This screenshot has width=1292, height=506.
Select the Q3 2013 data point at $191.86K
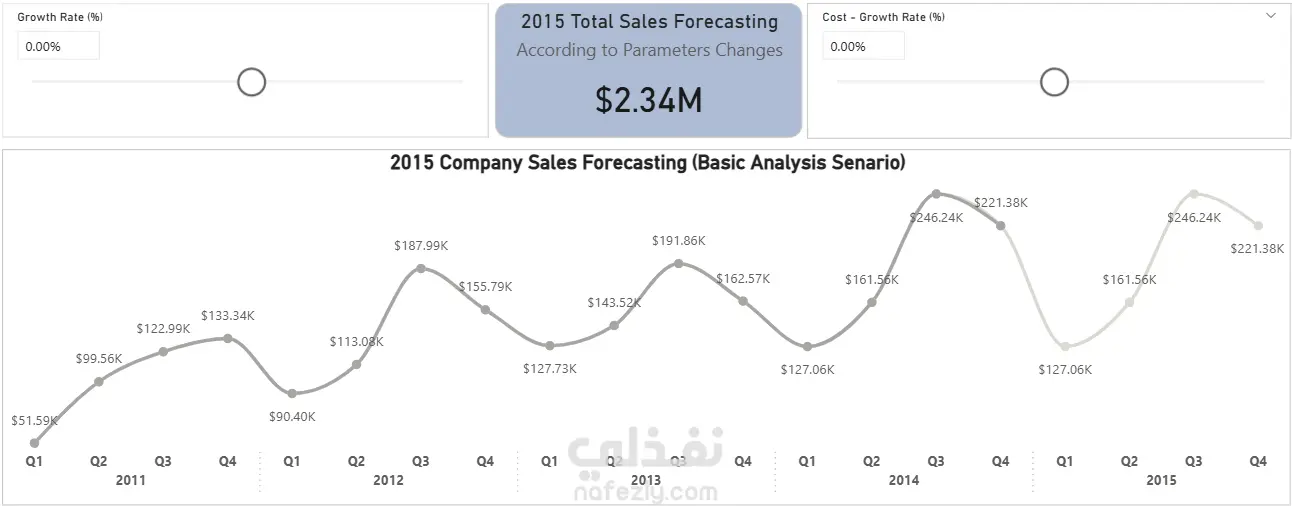tap(679, 263)
